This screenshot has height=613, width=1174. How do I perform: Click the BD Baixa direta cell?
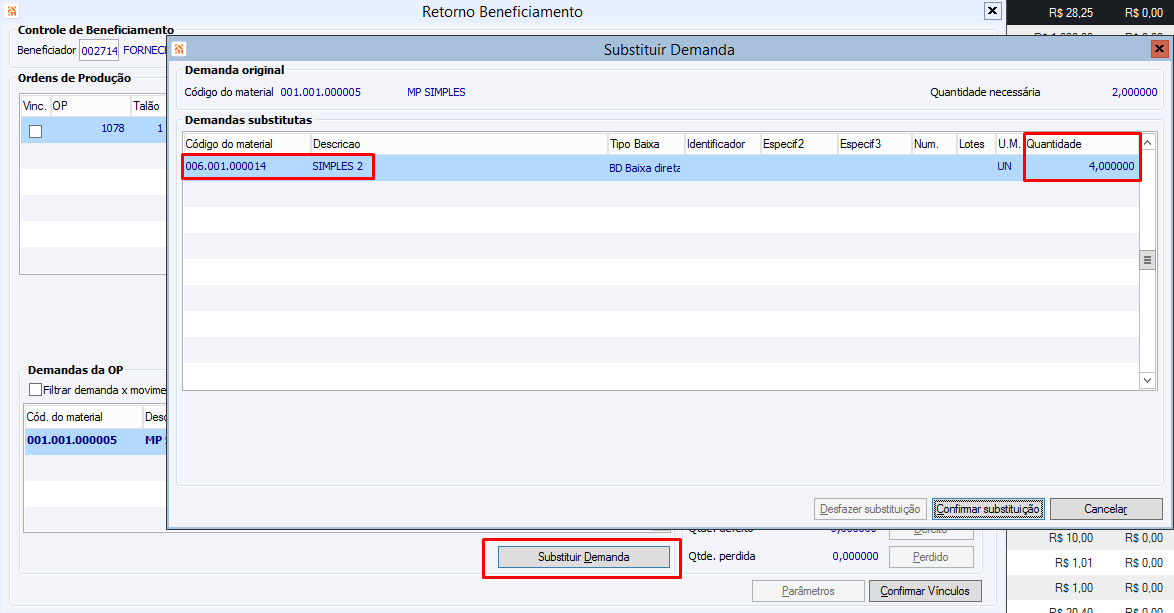coord(645,168)
